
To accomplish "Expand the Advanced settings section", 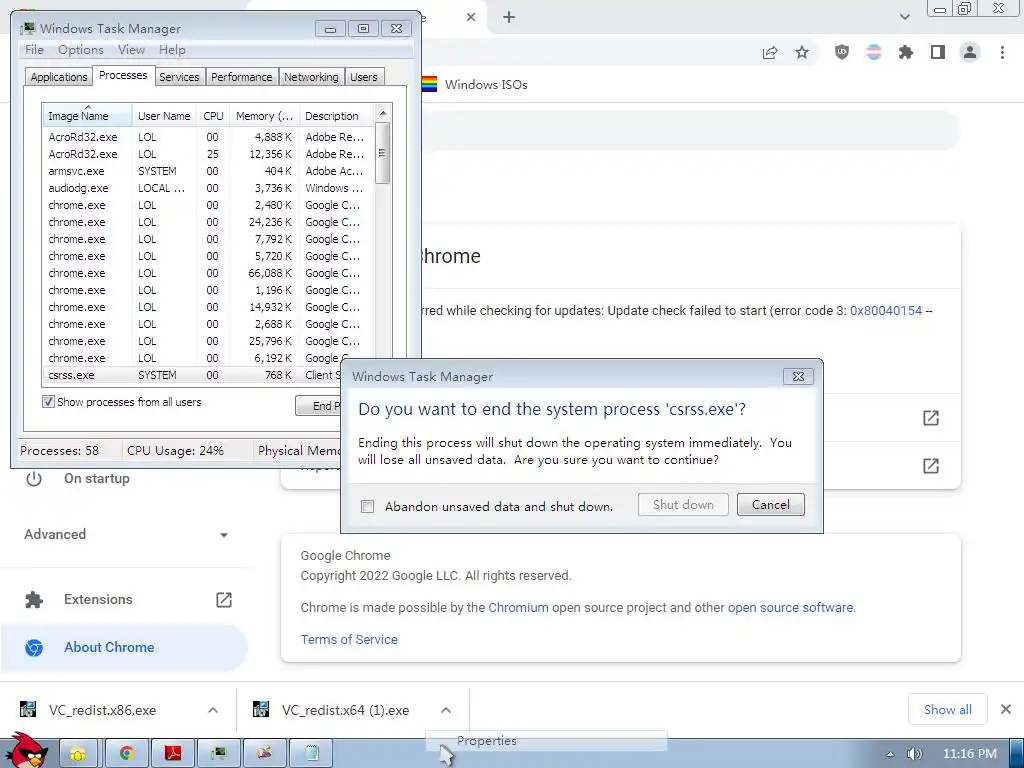I will tap(127, 535).
